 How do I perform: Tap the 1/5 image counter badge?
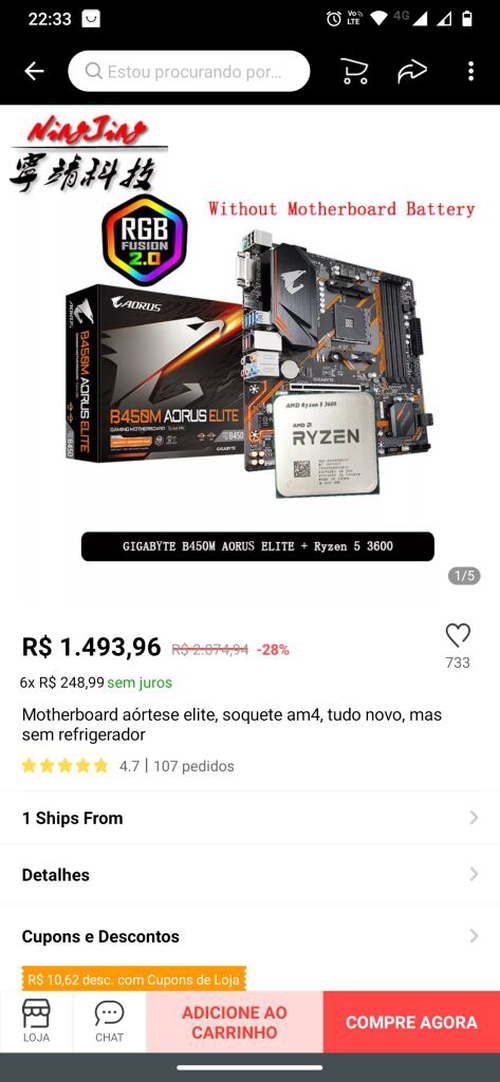click(x=464, y=576)
